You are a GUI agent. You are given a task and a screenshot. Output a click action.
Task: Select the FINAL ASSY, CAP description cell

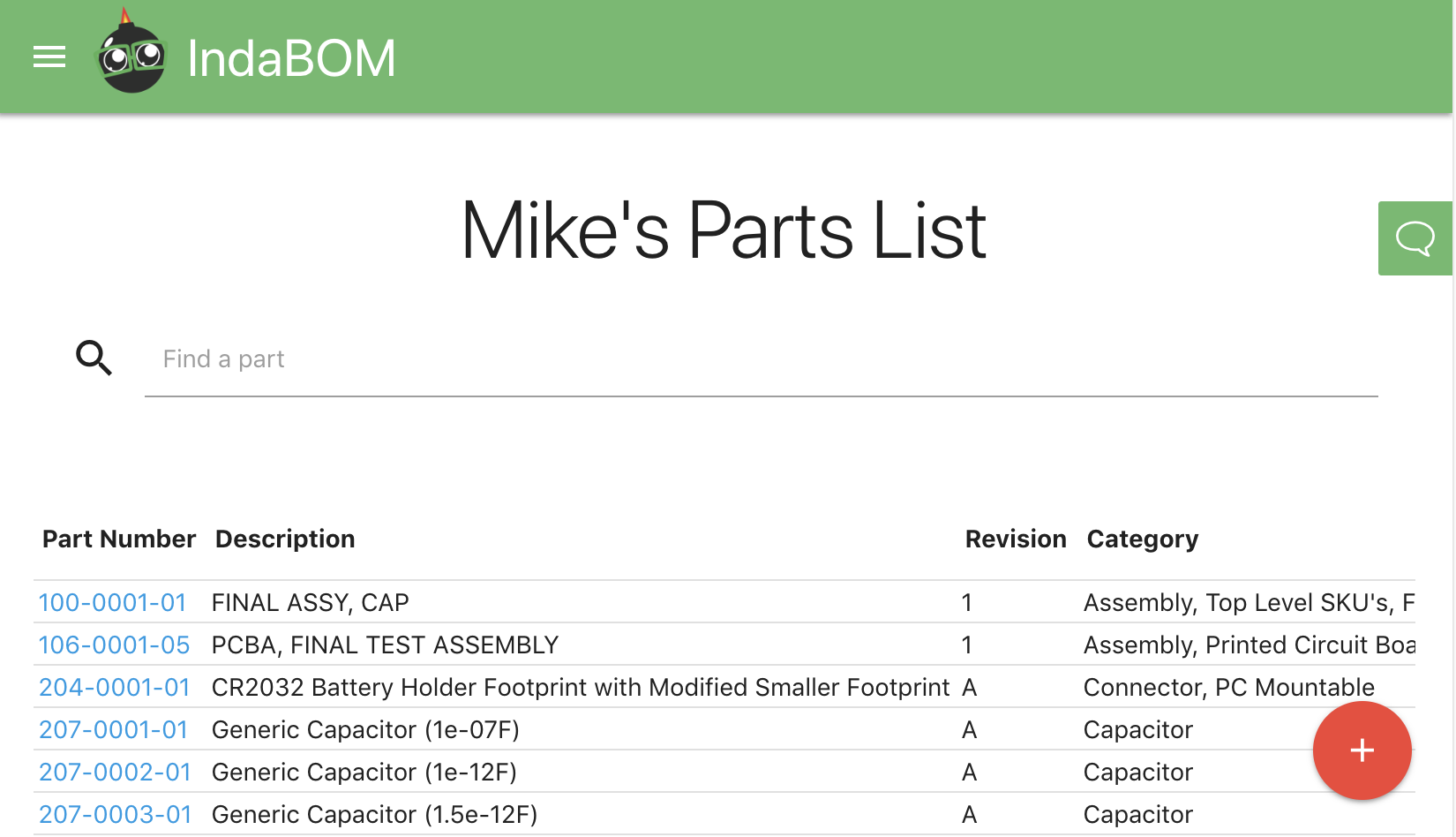pyautogui.click(x=311, y=602)
